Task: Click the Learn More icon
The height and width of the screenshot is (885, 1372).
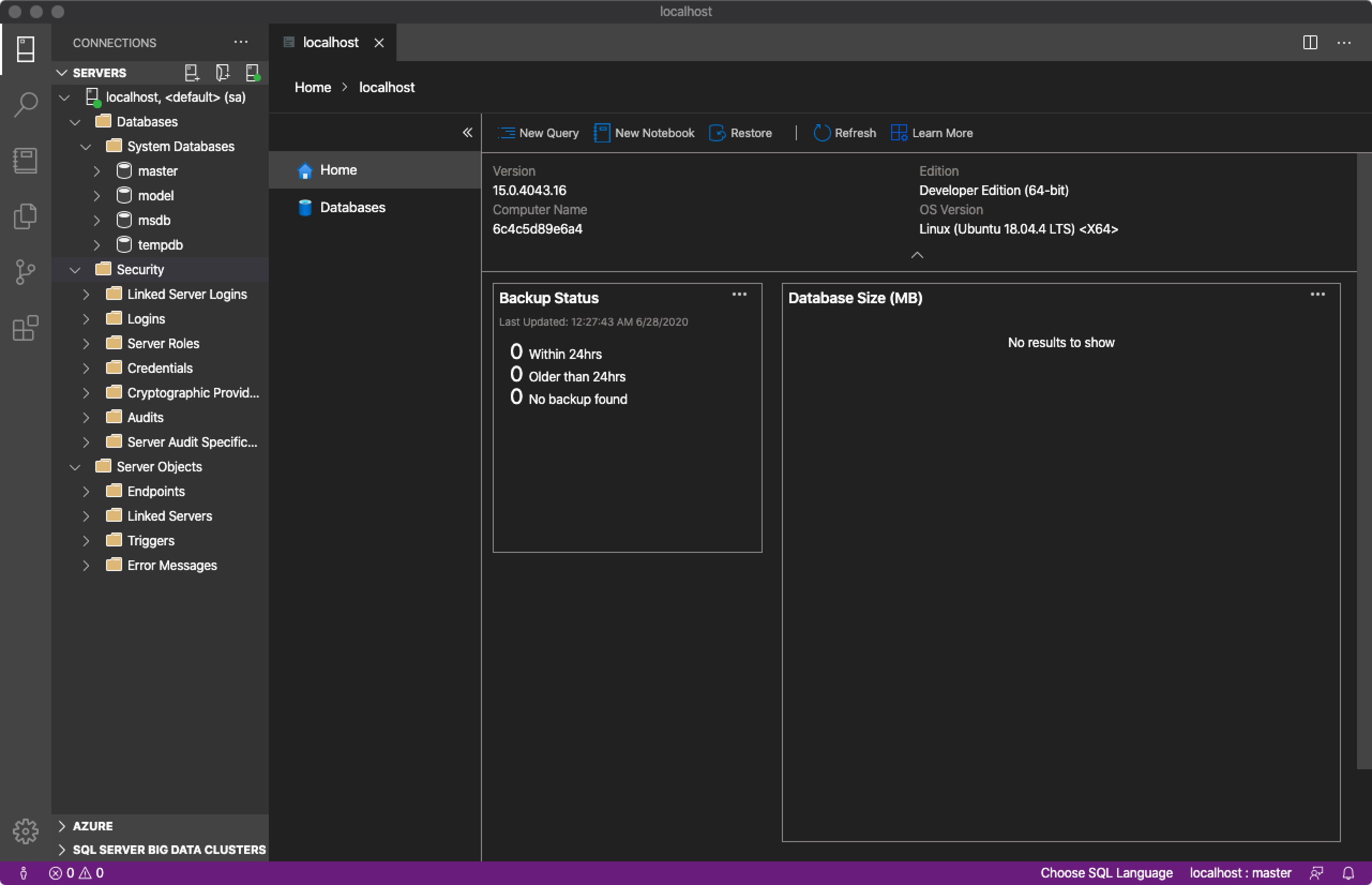Action: point(898,132)
